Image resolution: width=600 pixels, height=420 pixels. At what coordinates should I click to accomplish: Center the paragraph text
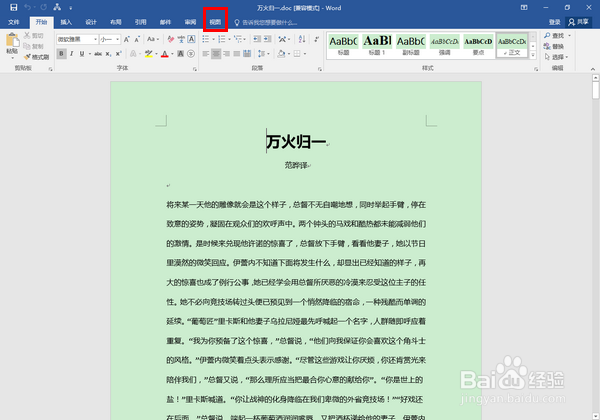click(216, 54)
